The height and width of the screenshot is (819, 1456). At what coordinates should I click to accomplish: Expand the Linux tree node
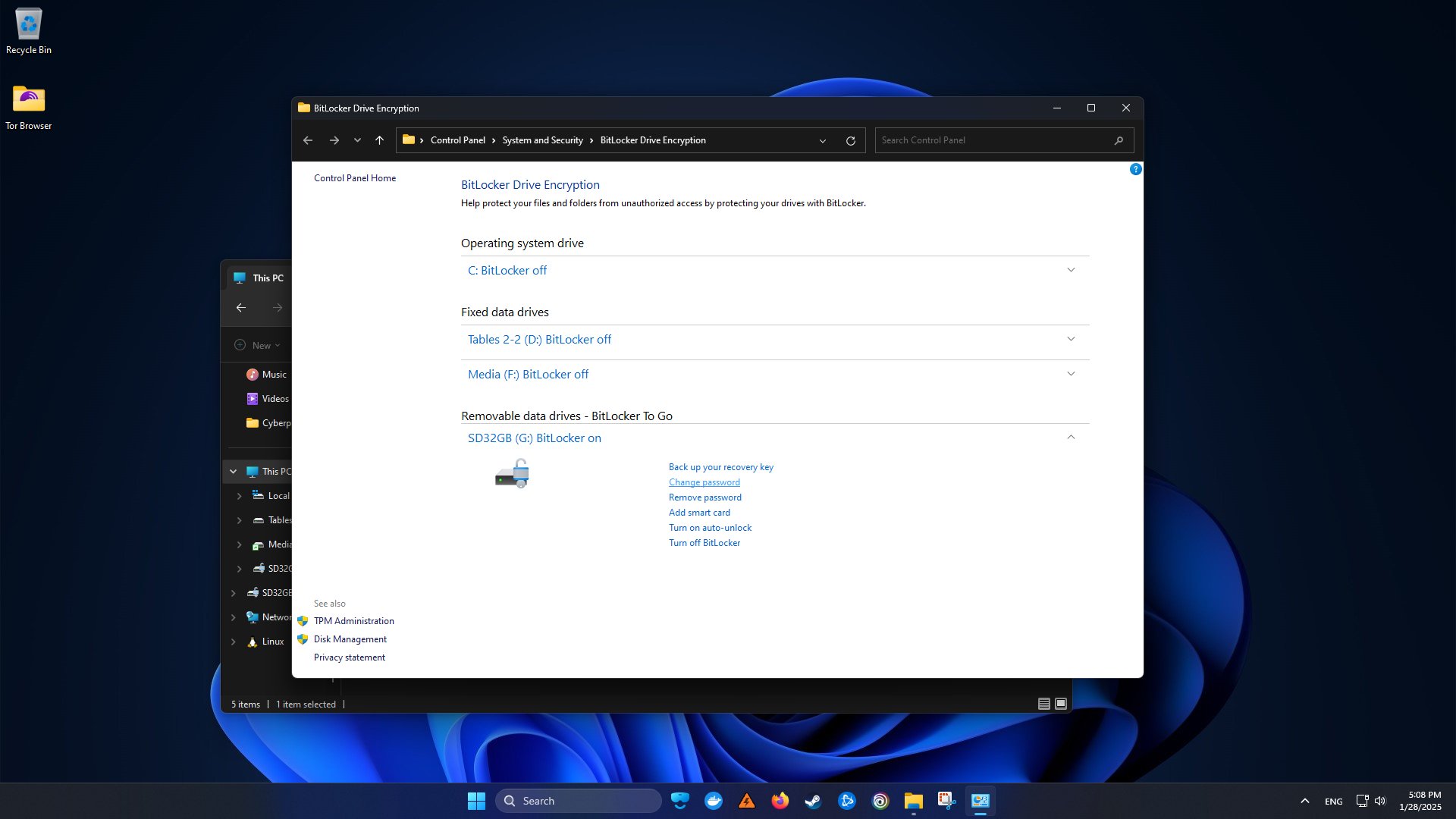point(233,642)
